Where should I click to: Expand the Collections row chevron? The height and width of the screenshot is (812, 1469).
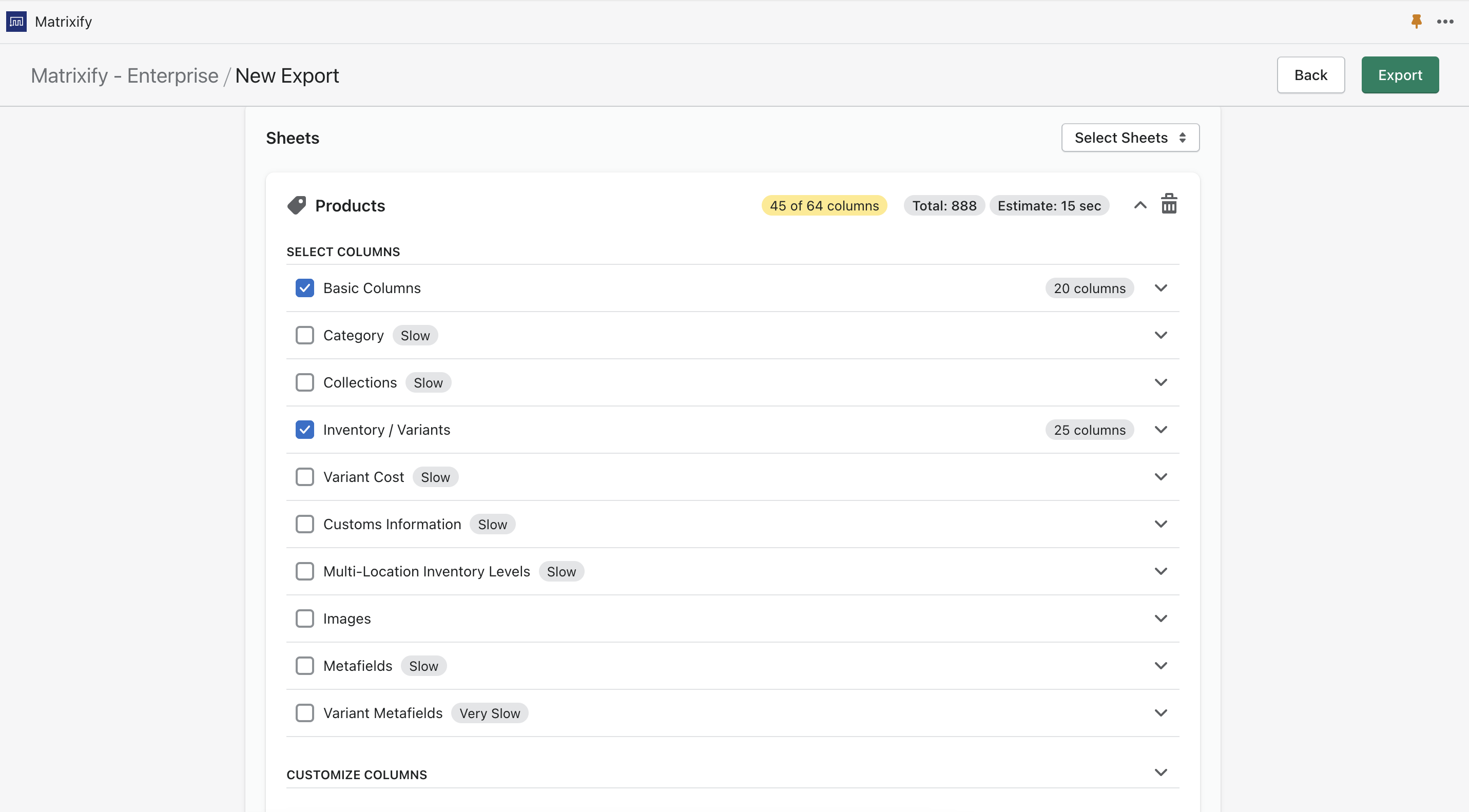[x=1161, y=382]
